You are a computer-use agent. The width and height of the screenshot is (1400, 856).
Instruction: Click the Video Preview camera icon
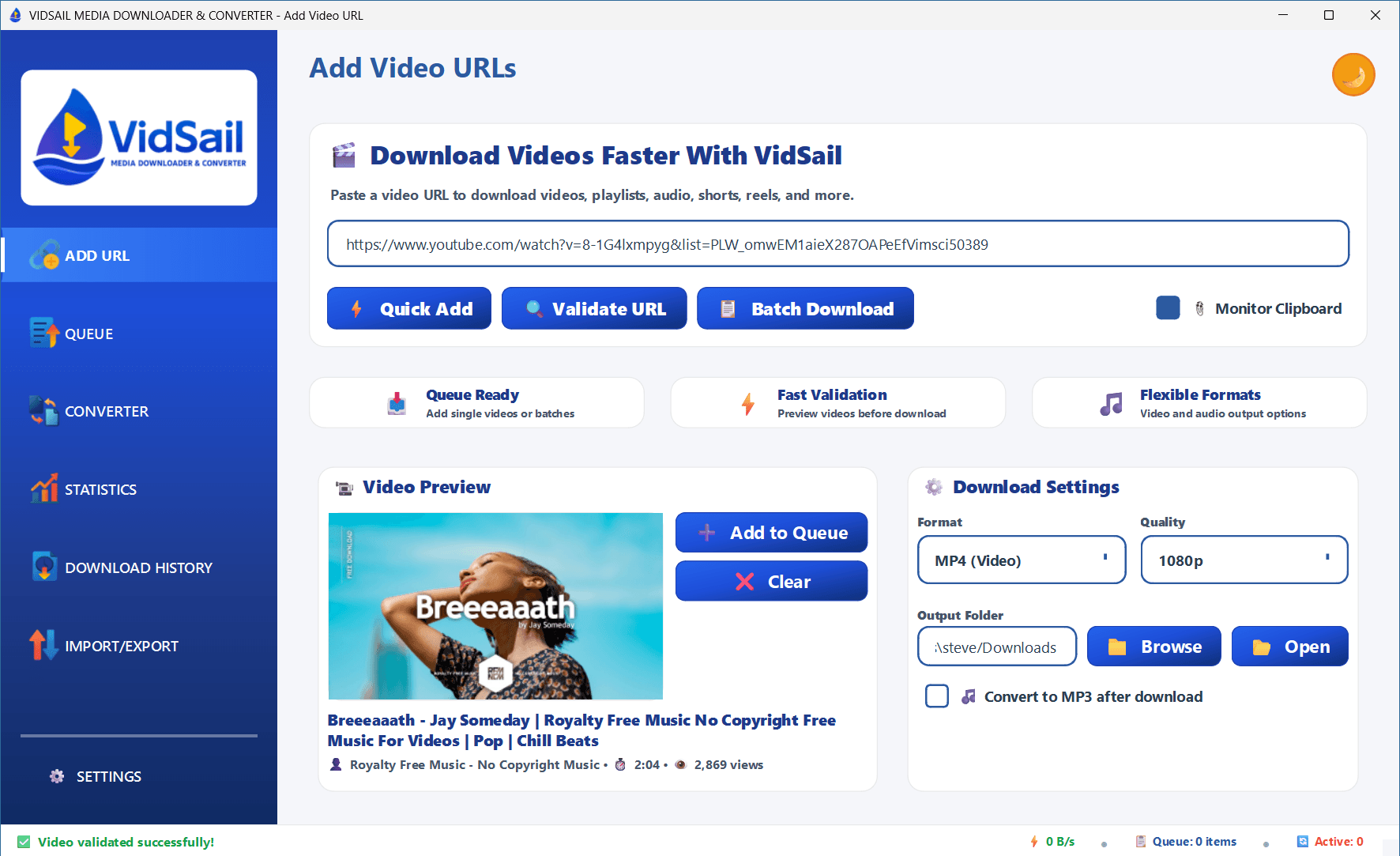(344, 488)
